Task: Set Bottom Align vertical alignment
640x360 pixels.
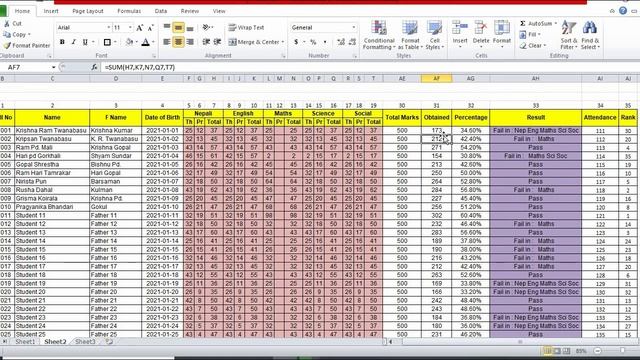Action: 190,27
